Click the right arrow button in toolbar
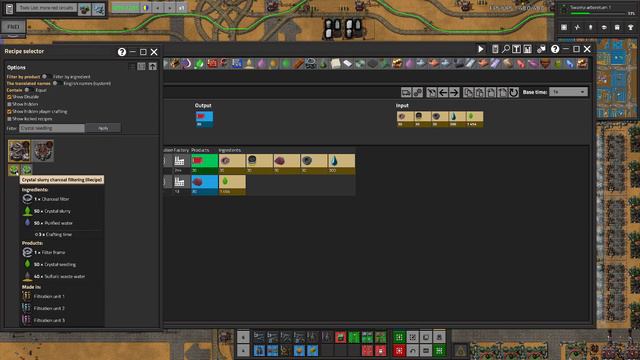The width and height of the screenshot is (640, 360). (x=454, y=92)
